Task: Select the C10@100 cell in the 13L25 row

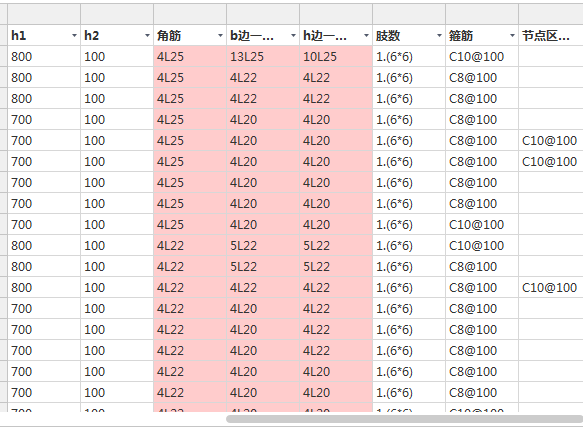Action: click(x=482, y=57)
